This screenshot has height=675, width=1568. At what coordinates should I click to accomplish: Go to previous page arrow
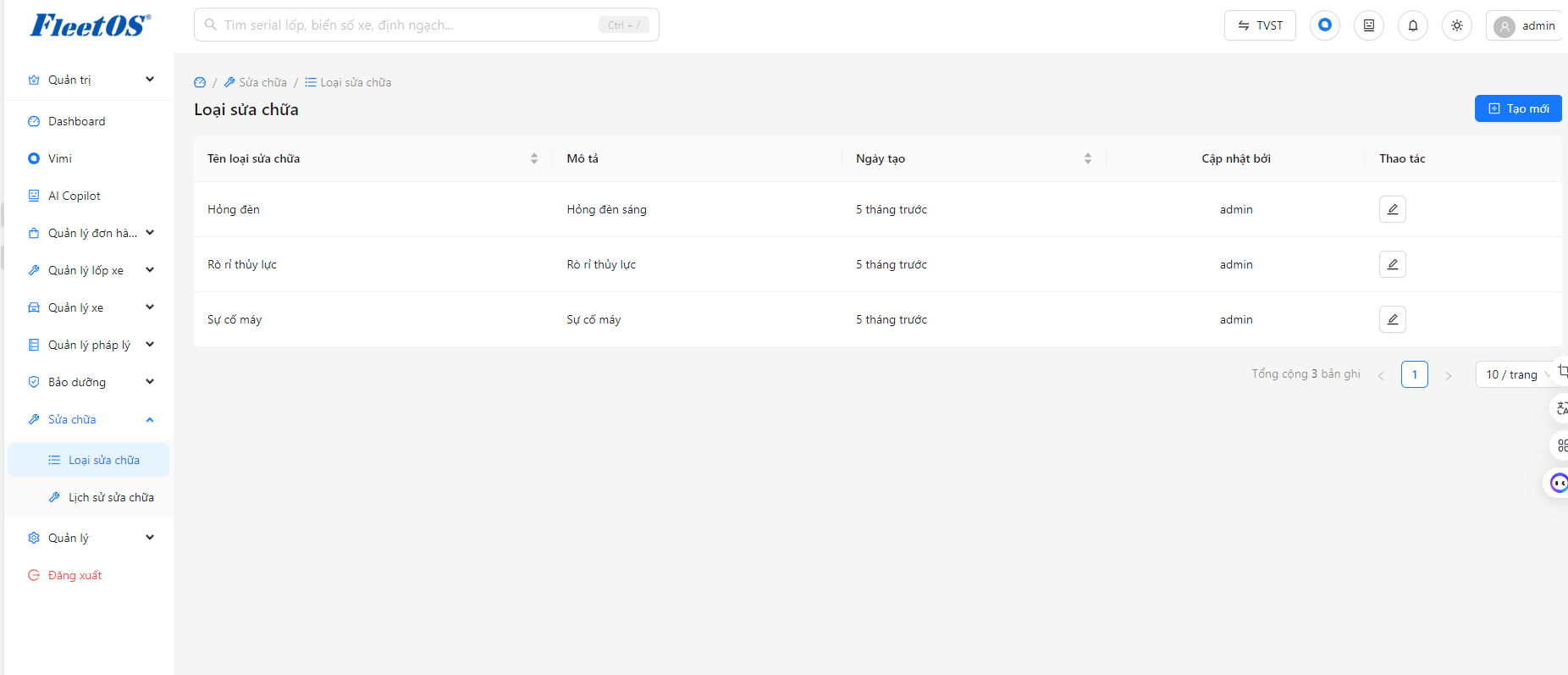click(x=1381, y=375)
